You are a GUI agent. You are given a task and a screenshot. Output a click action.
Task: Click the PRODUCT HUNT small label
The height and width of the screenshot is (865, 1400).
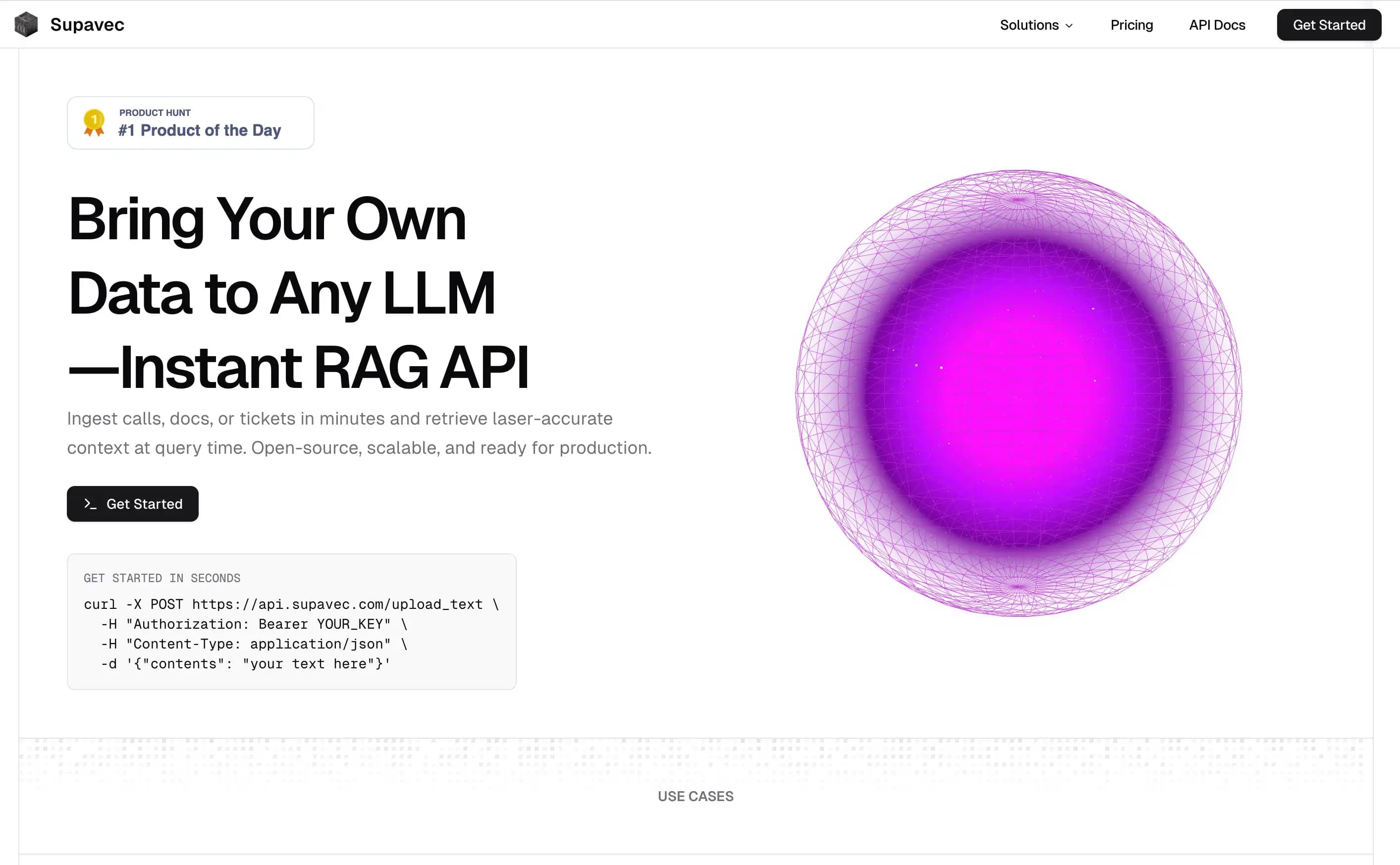click(155, 112)
